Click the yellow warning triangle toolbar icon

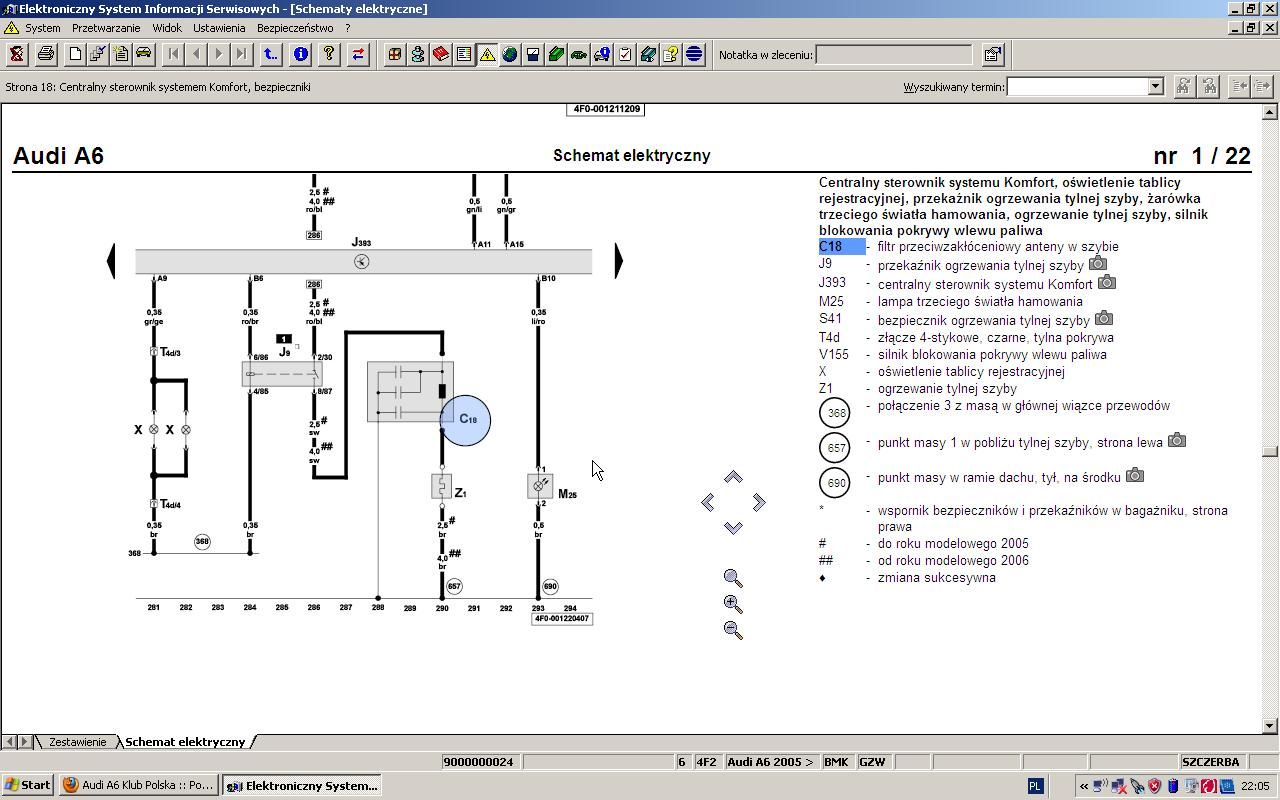487,54
